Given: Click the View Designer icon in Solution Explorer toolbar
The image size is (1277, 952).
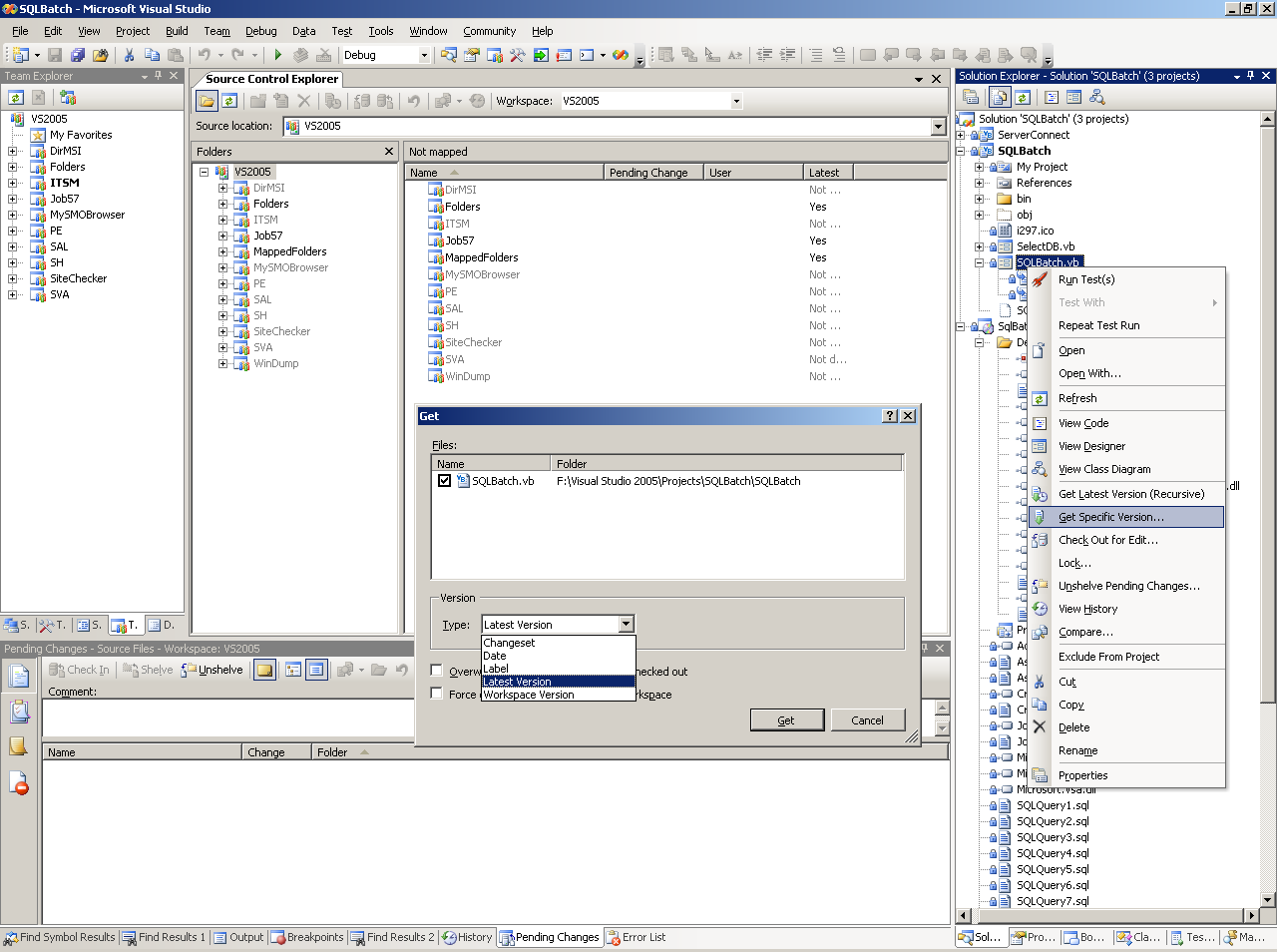Looking at the screenshot, I should [1073, 97].
